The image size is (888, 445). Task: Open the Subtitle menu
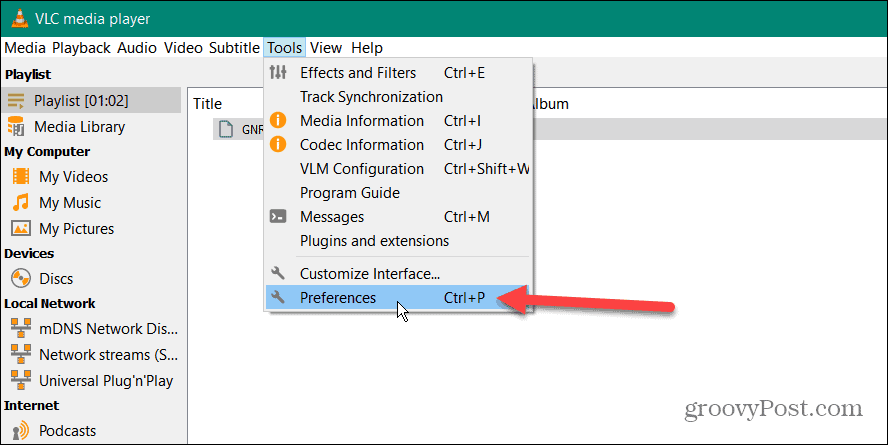click(x=234, y=48)
